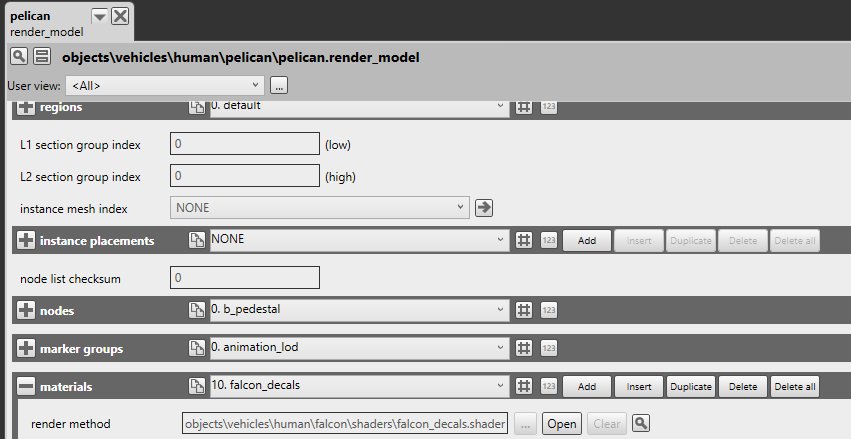Click Duplicate button in materials row
The image size is (851, 439).
(689, 386)
